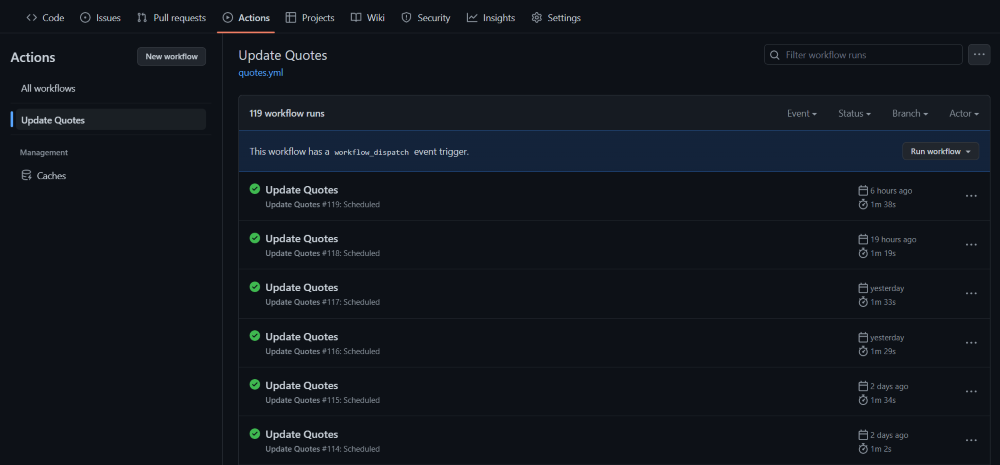1000x465 pixels.
Task: Open Update Quotes run #118
Action: coord(302,239)
